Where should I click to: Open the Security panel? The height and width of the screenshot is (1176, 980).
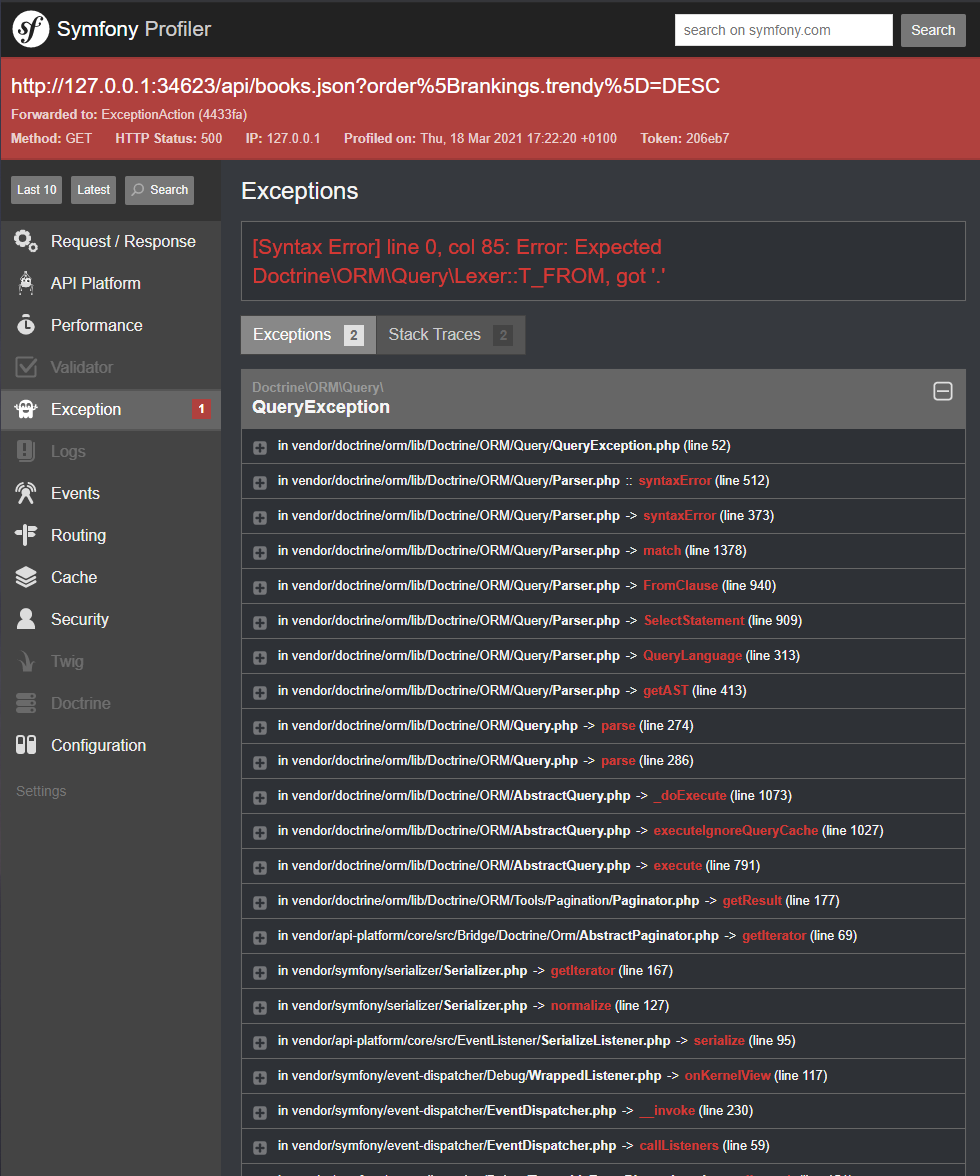(x=111, y=620)
